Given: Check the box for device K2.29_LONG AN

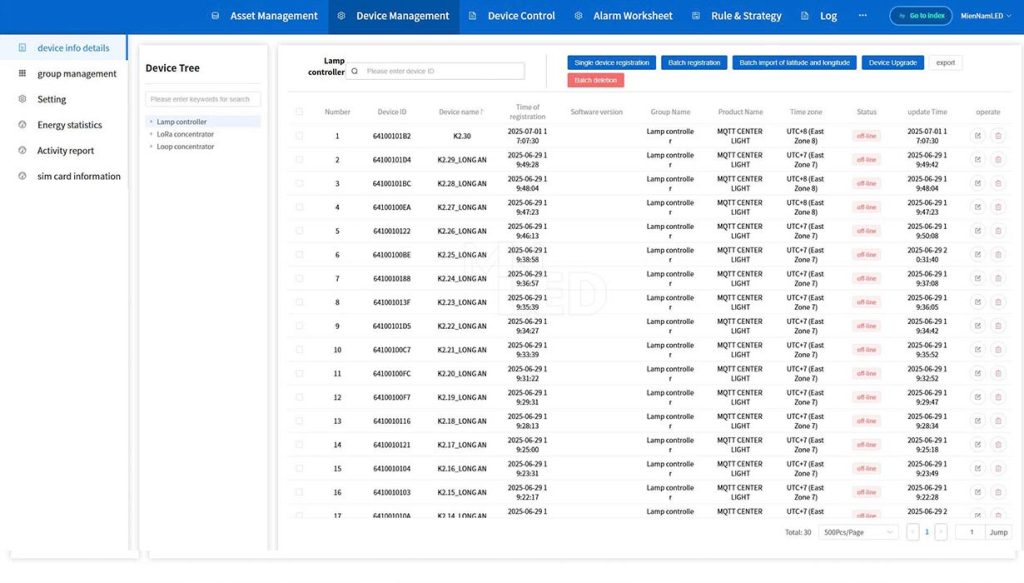Looking at the screenshot, I should tap(299, 160).
